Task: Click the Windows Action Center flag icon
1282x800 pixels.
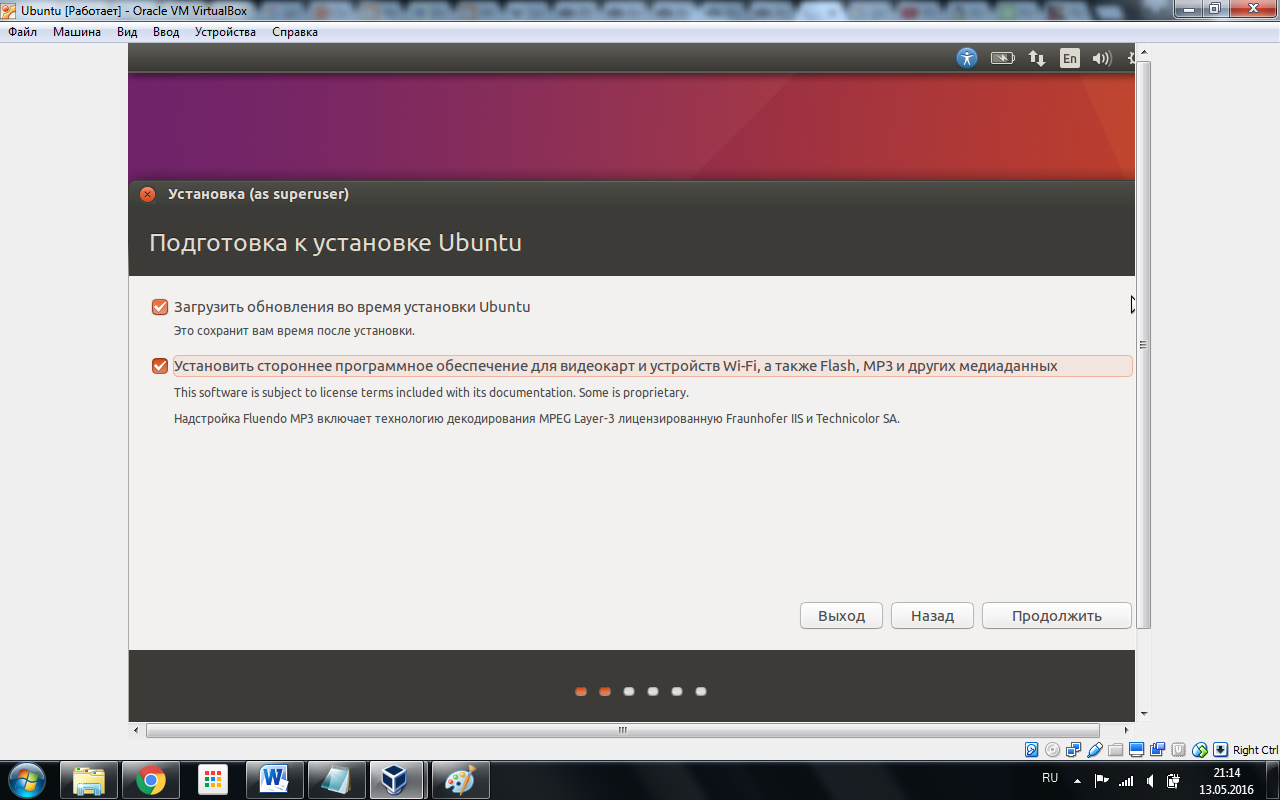Action: coord(1102,781)
